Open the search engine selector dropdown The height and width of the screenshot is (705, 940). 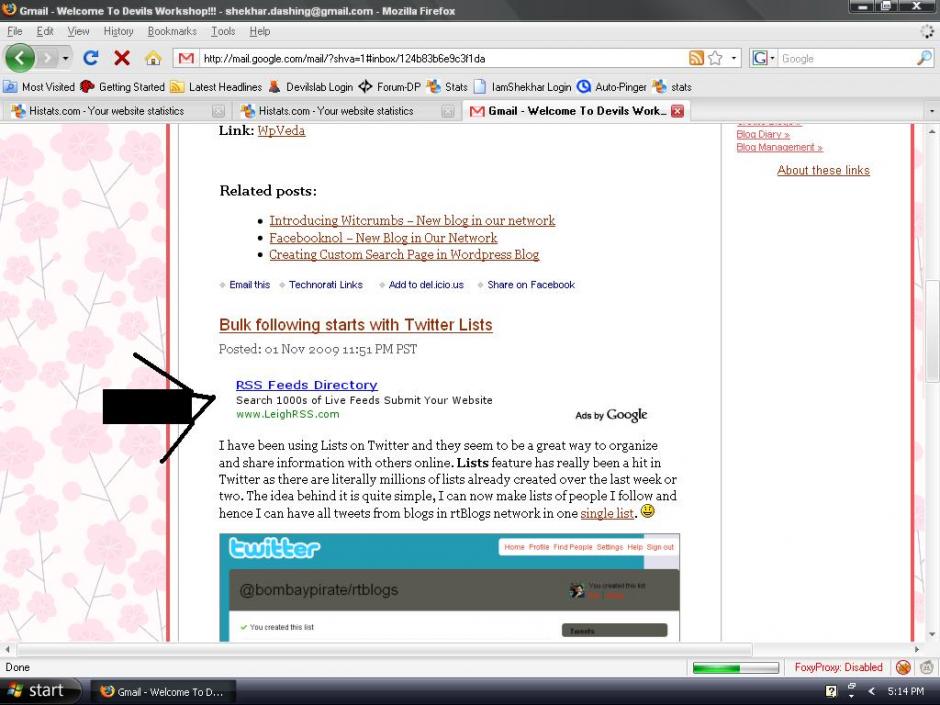(764, 58)
